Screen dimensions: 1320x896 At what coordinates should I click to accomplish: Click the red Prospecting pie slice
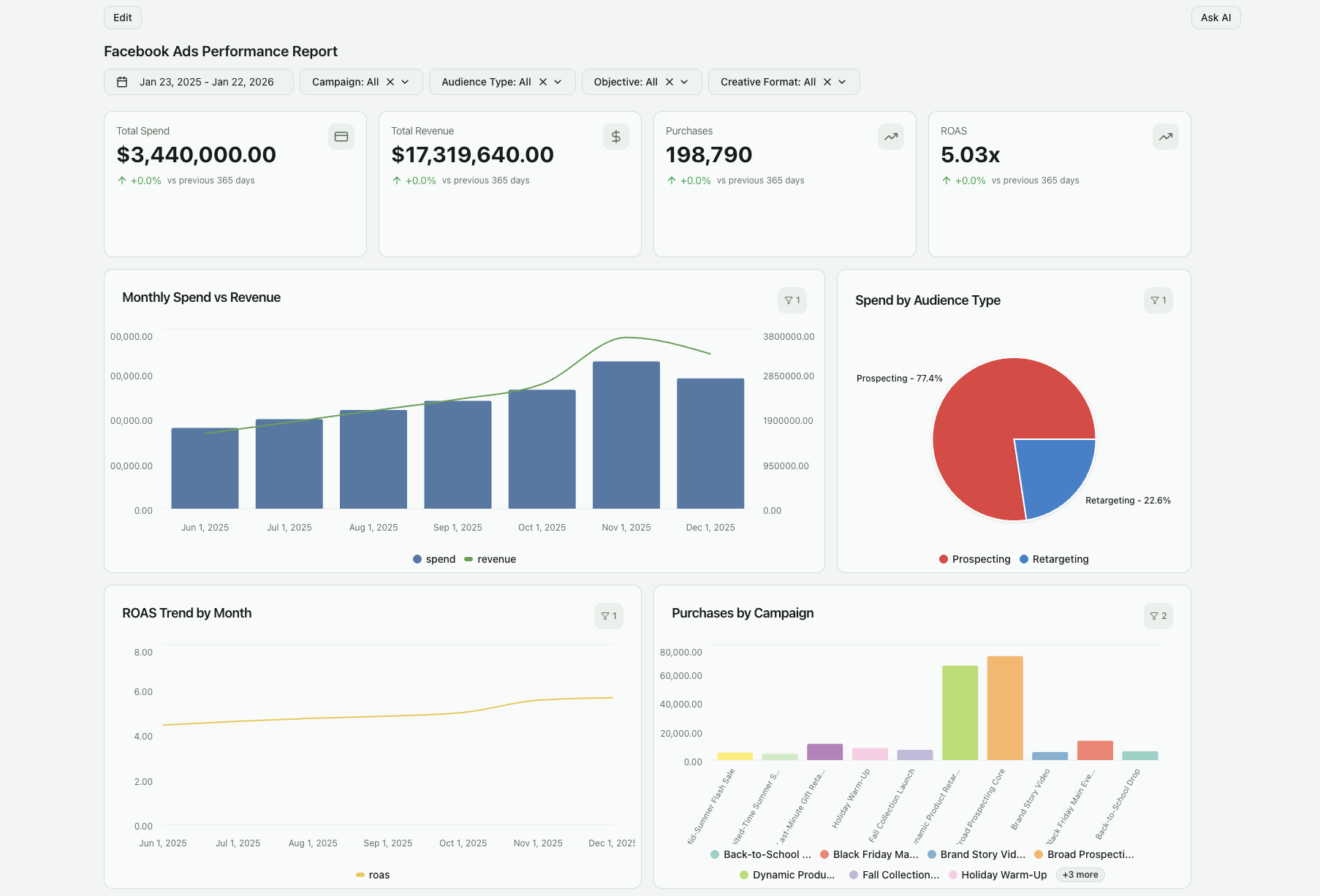tap(979, 417)
